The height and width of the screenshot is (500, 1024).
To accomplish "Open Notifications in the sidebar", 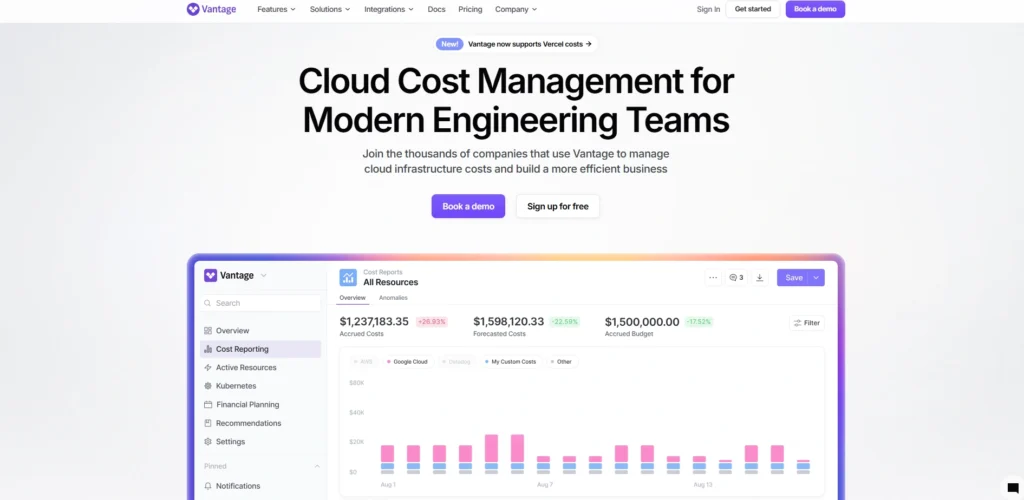I will pos(238,486).
